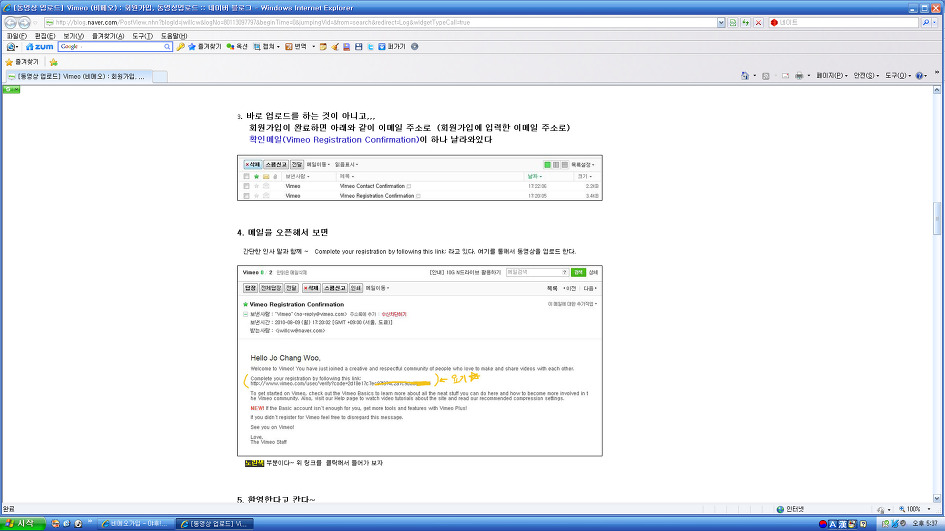
Task: Click the scrollbar down arrow
Action: (x=937, y=498)
